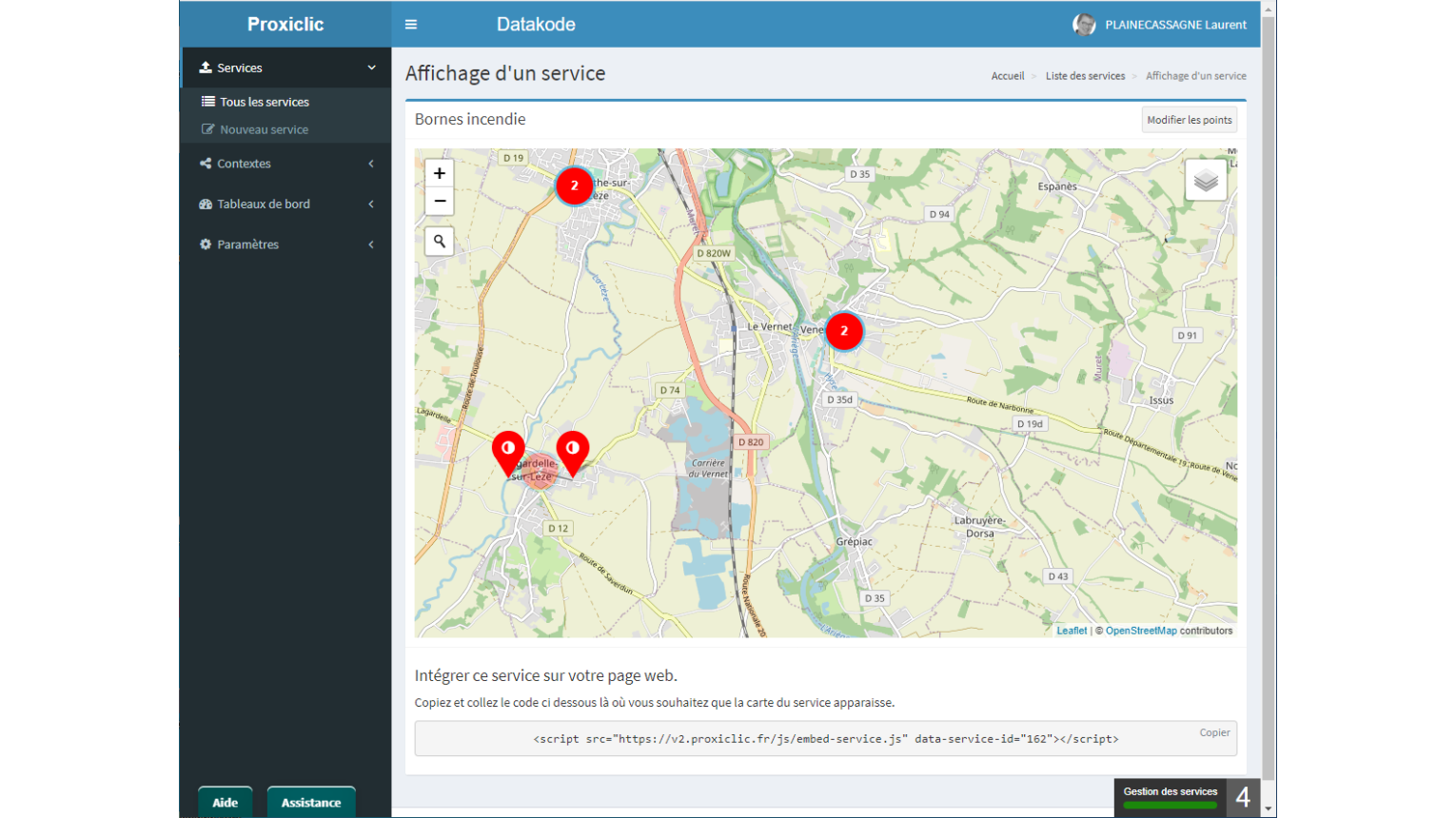The height and width of the screenshot is (818, 1456).
Task: Open the map layers control
Action: 1206,179
